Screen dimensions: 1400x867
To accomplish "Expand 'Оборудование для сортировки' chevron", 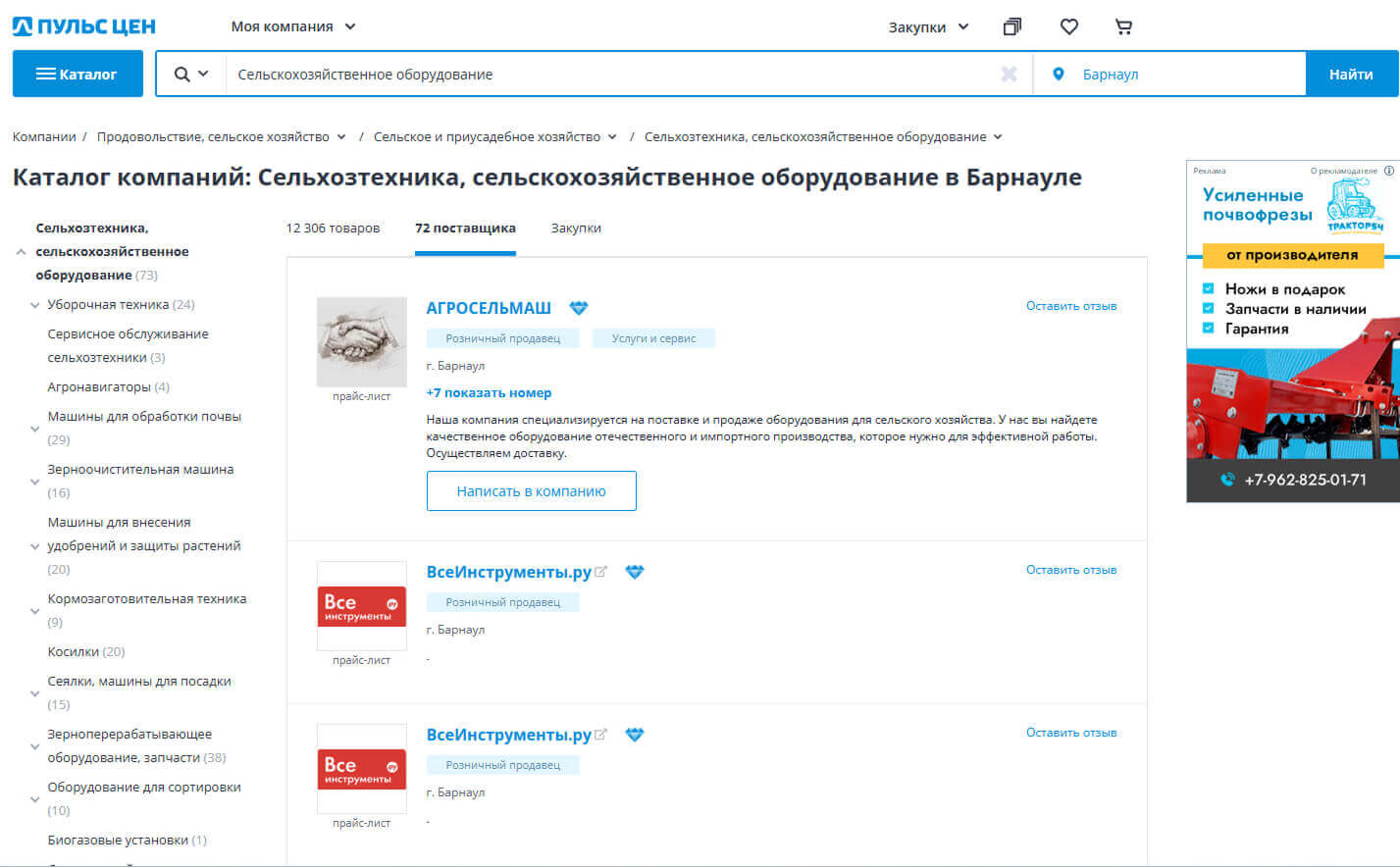I will (x=35, y=799).
